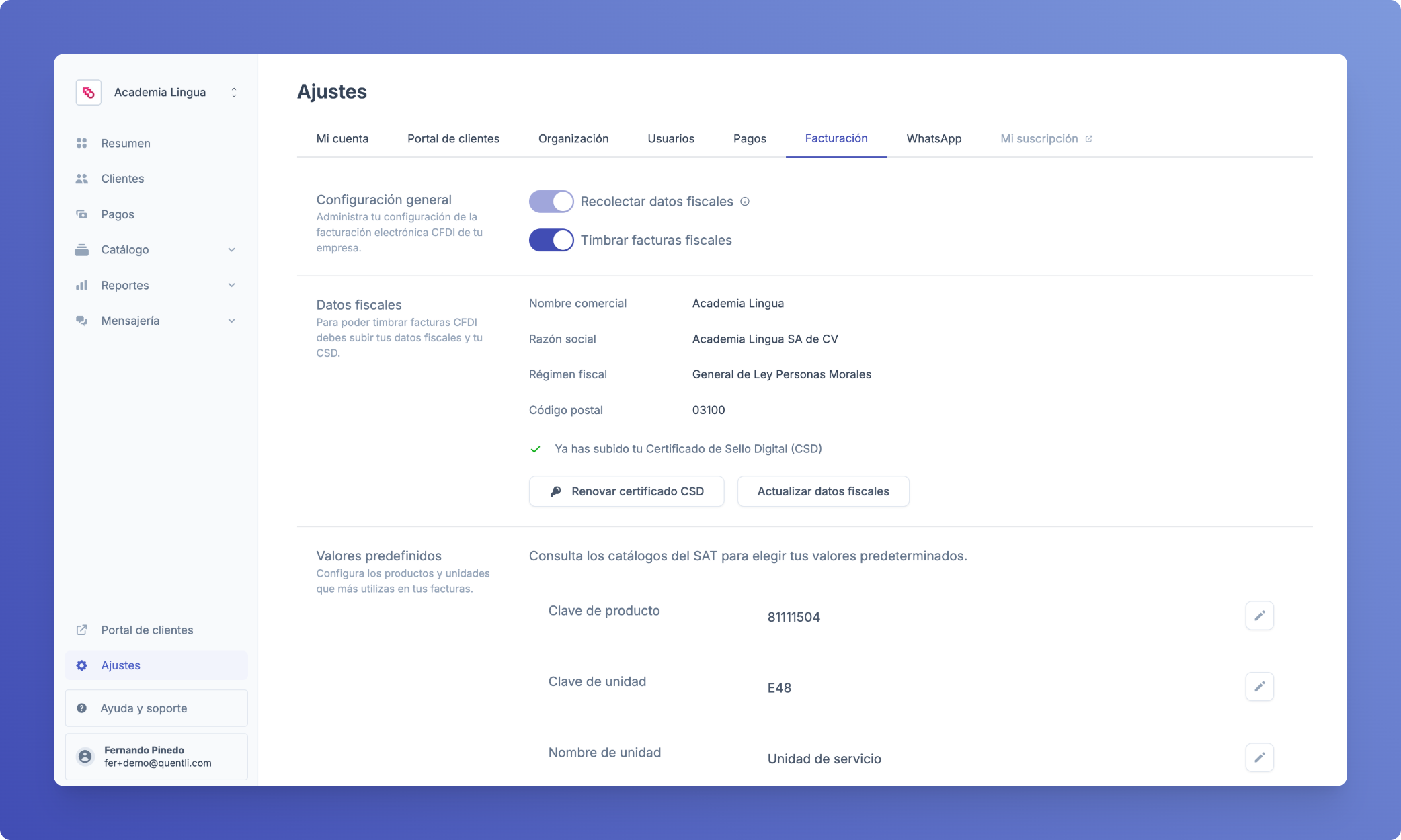Viewport: 1401px width, 840px height.
Task: Click the user avatar for Fernando Pinedo
Action: click(85, 757)
